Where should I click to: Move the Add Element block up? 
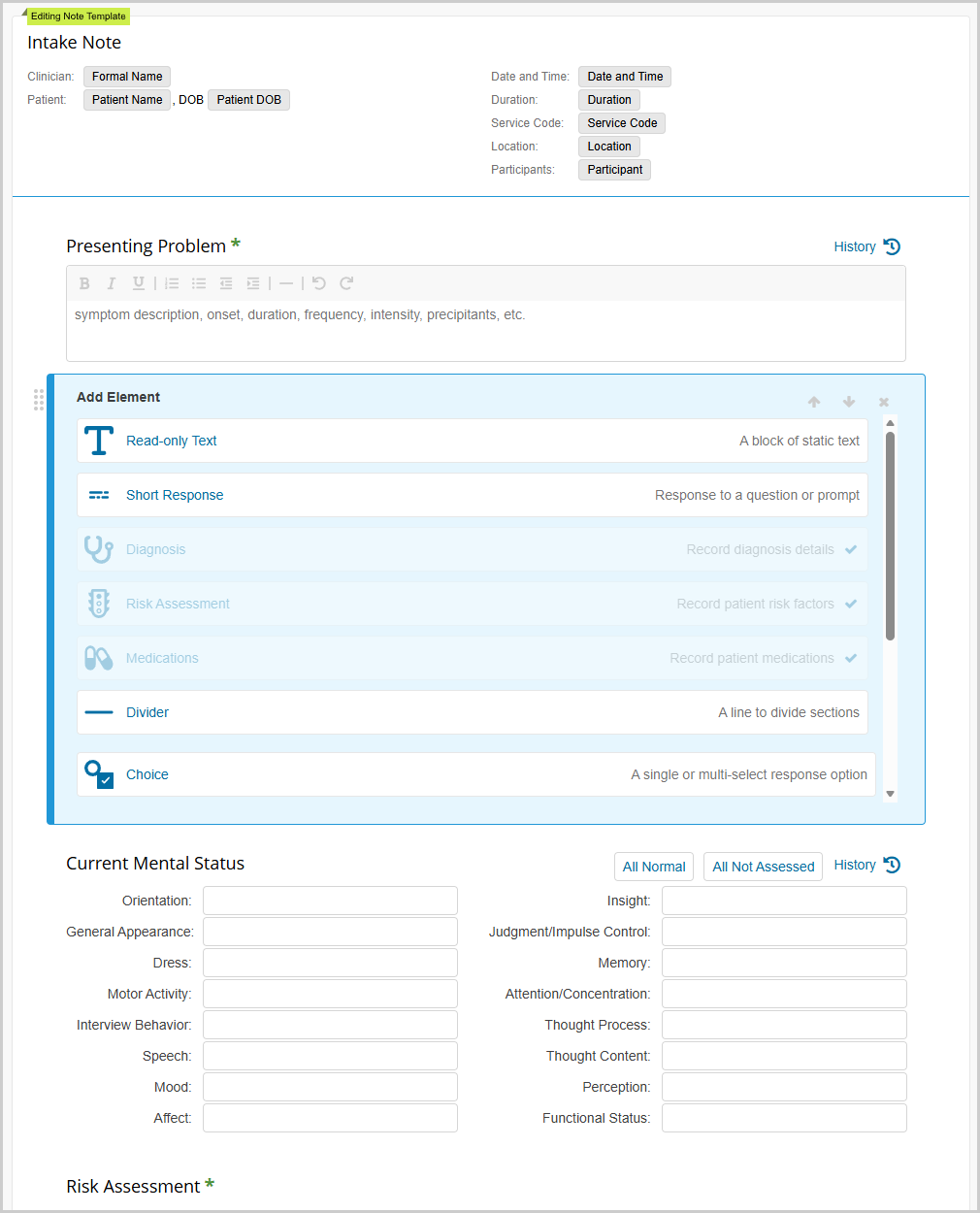(814, 402)
